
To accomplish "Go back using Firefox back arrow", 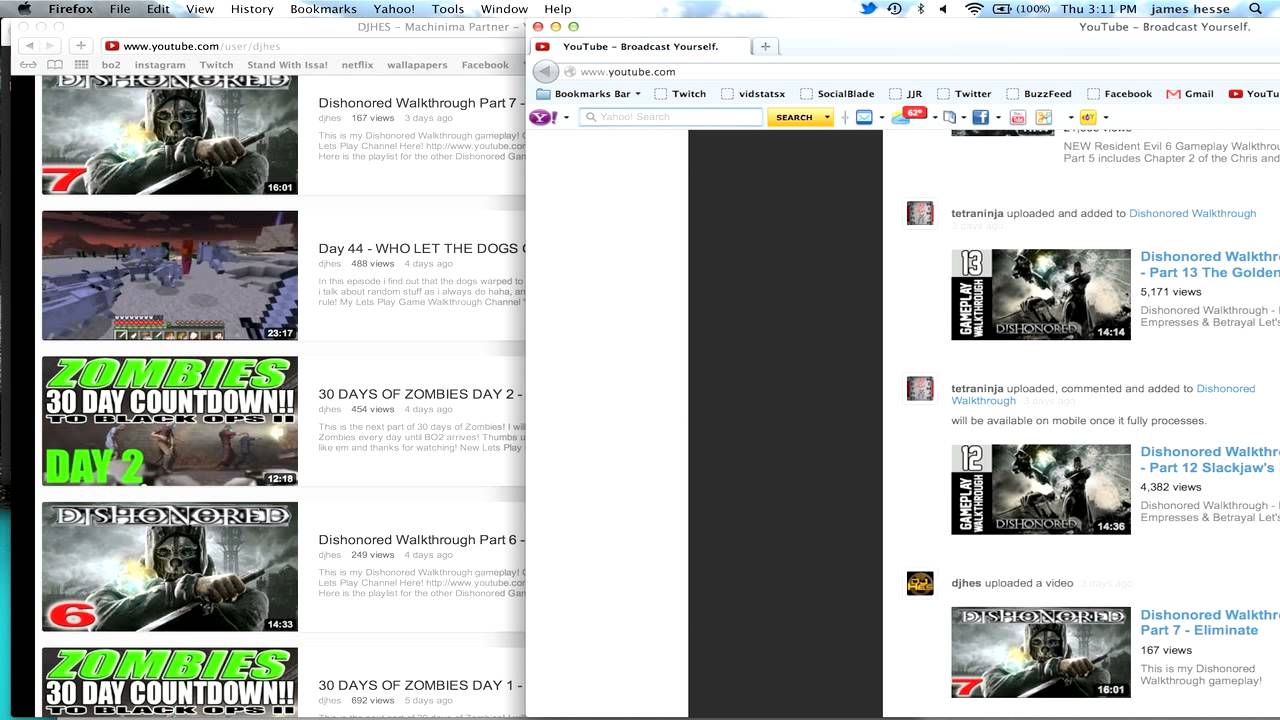I will click(545, 72).
